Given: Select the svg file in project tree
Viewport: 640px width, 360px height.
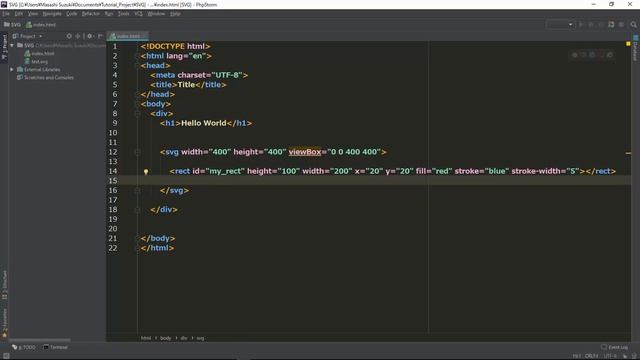Looking at the screenshot, I should [x=36, y=62].
